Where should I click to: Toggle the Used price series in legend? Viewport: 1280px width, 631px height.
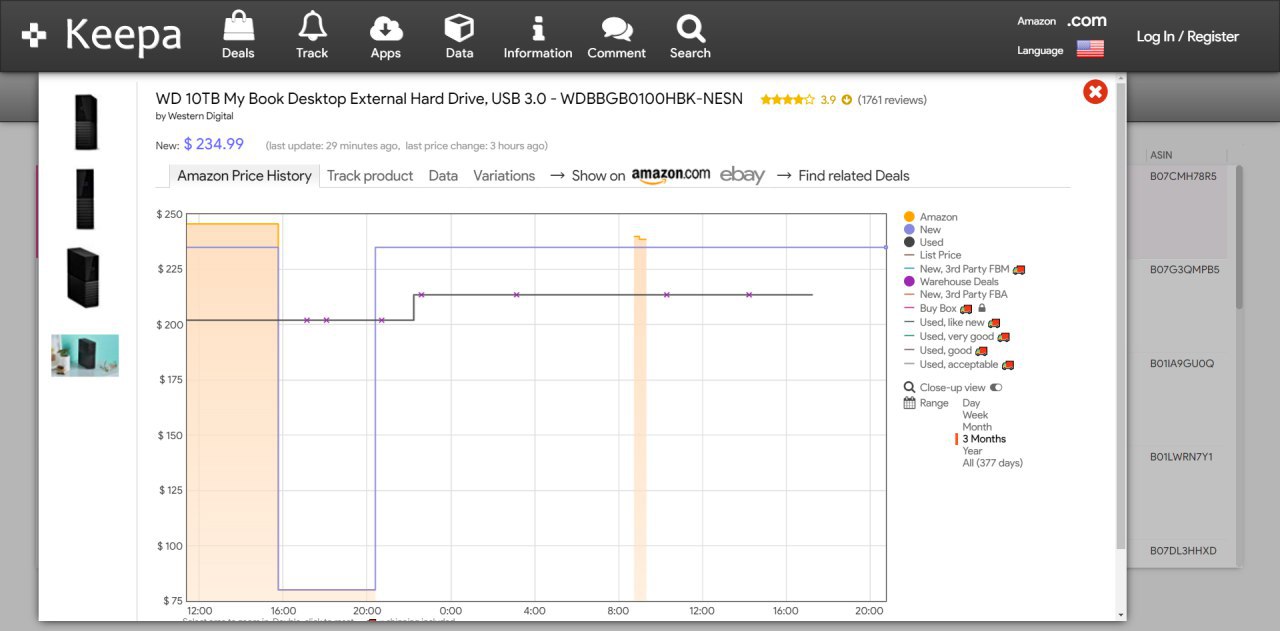(924, 242)
